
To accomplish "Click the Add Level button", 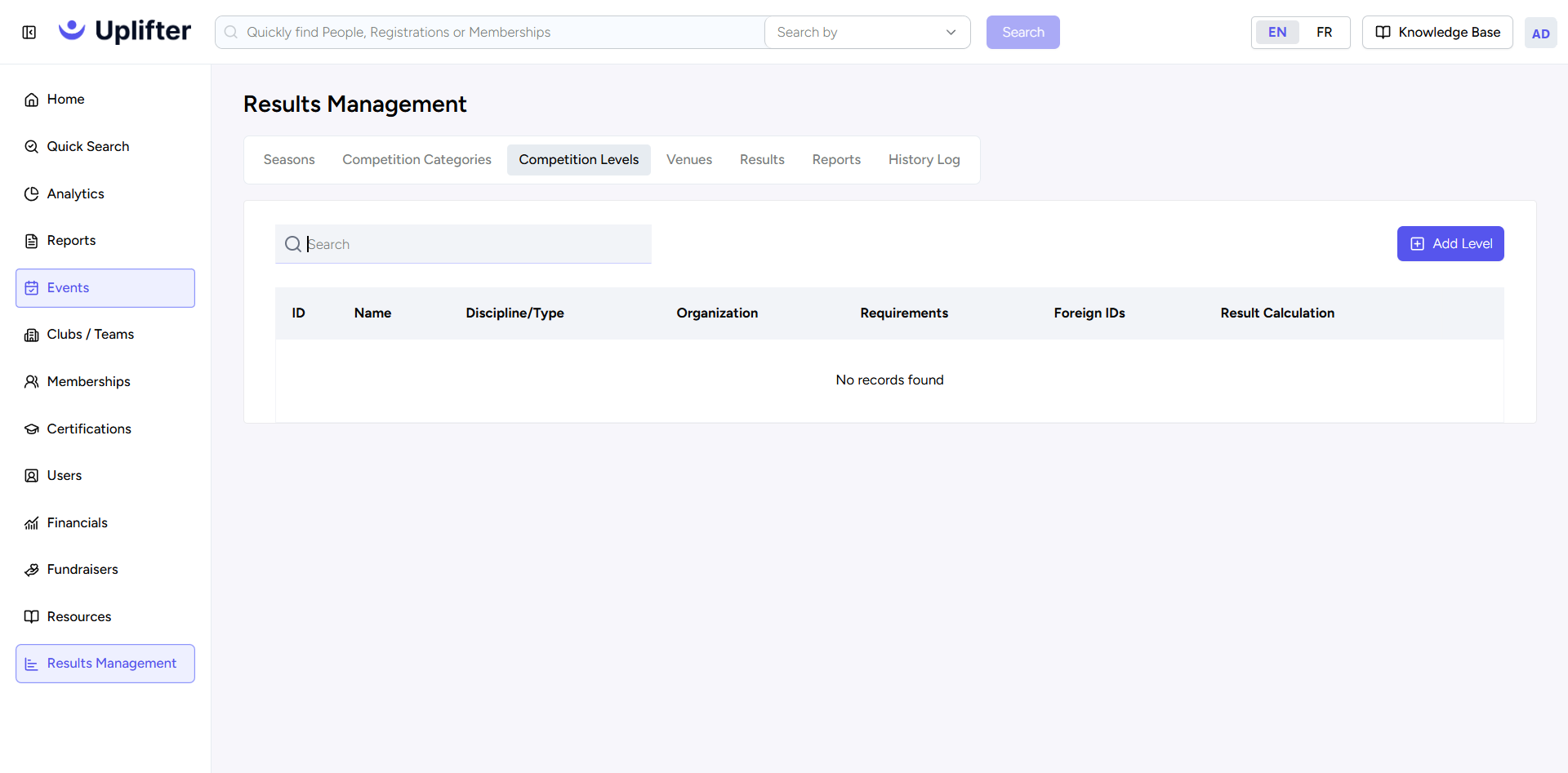I will pos(1450,244).
